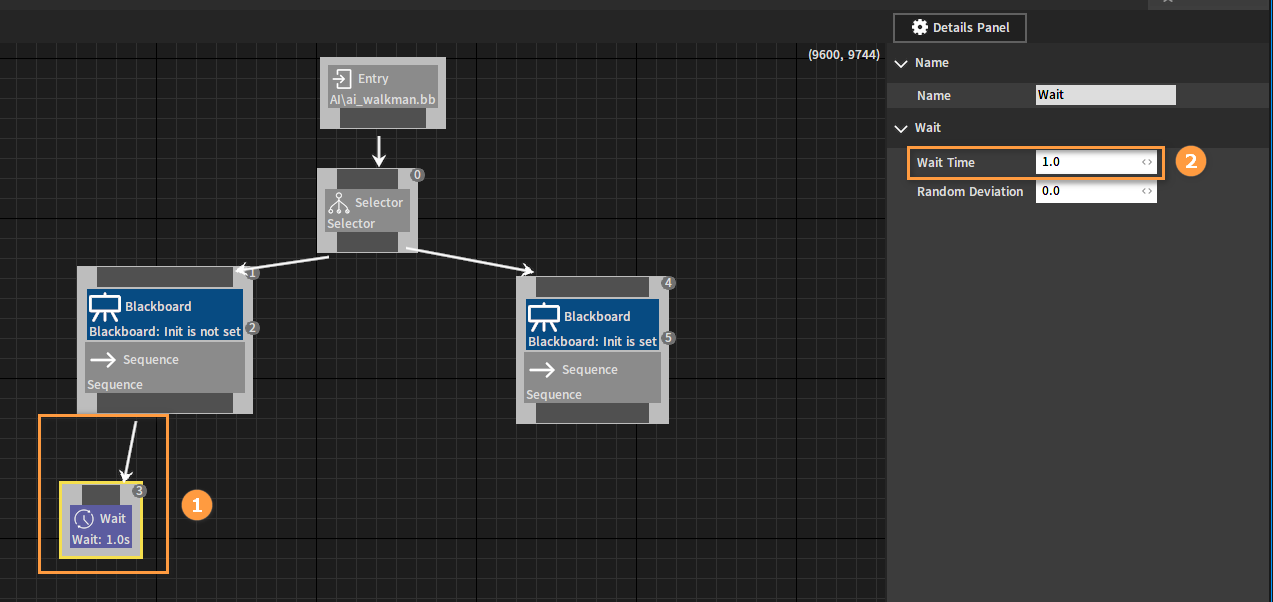The image size is (1273, 602).
Task: Click the Wait node clock icon
Action: pos(85,519)
